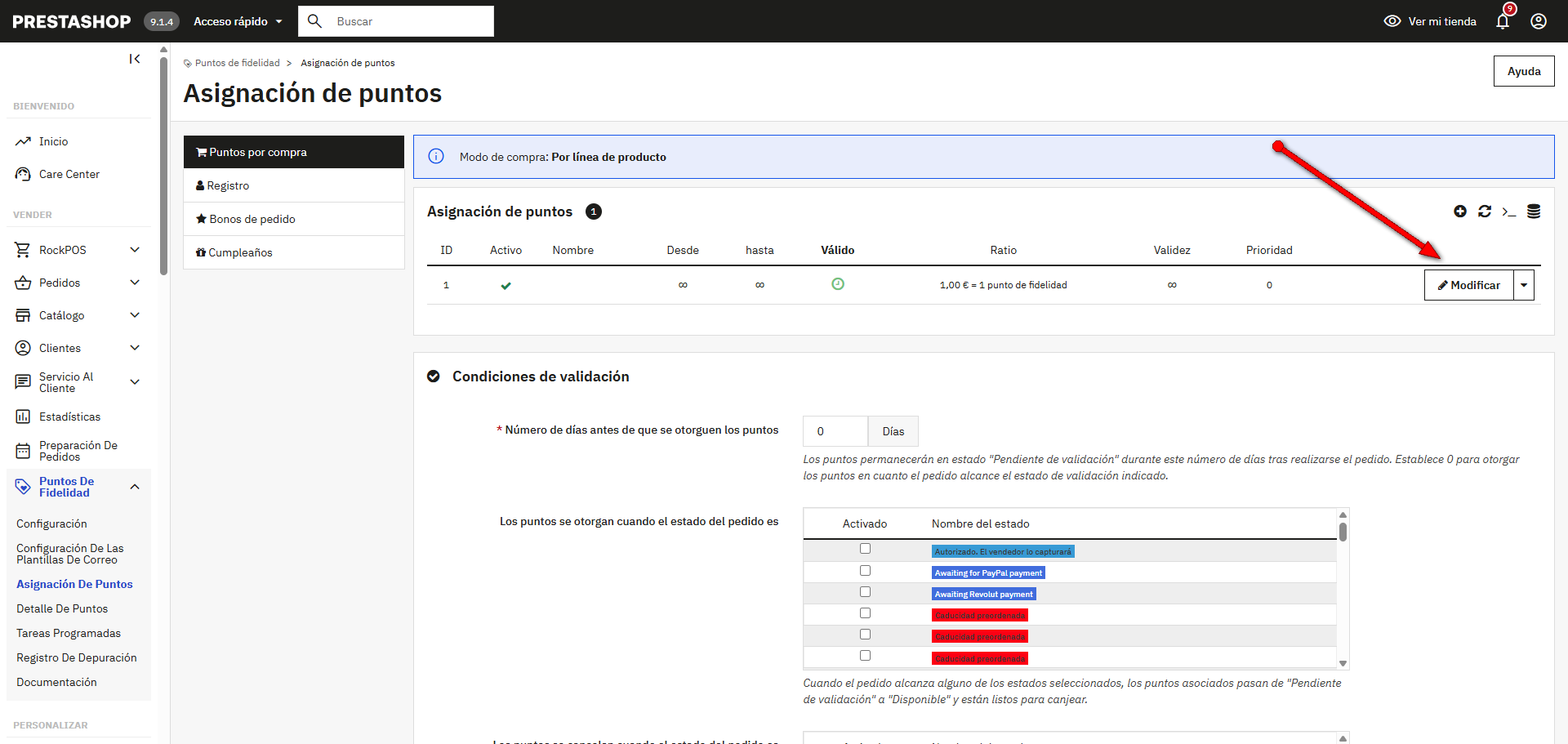The image size is (1568, 744).
Task: Click the "1,00 € = 1 punto de fidelidad" cell
Action: click(x=1003, y=285)
